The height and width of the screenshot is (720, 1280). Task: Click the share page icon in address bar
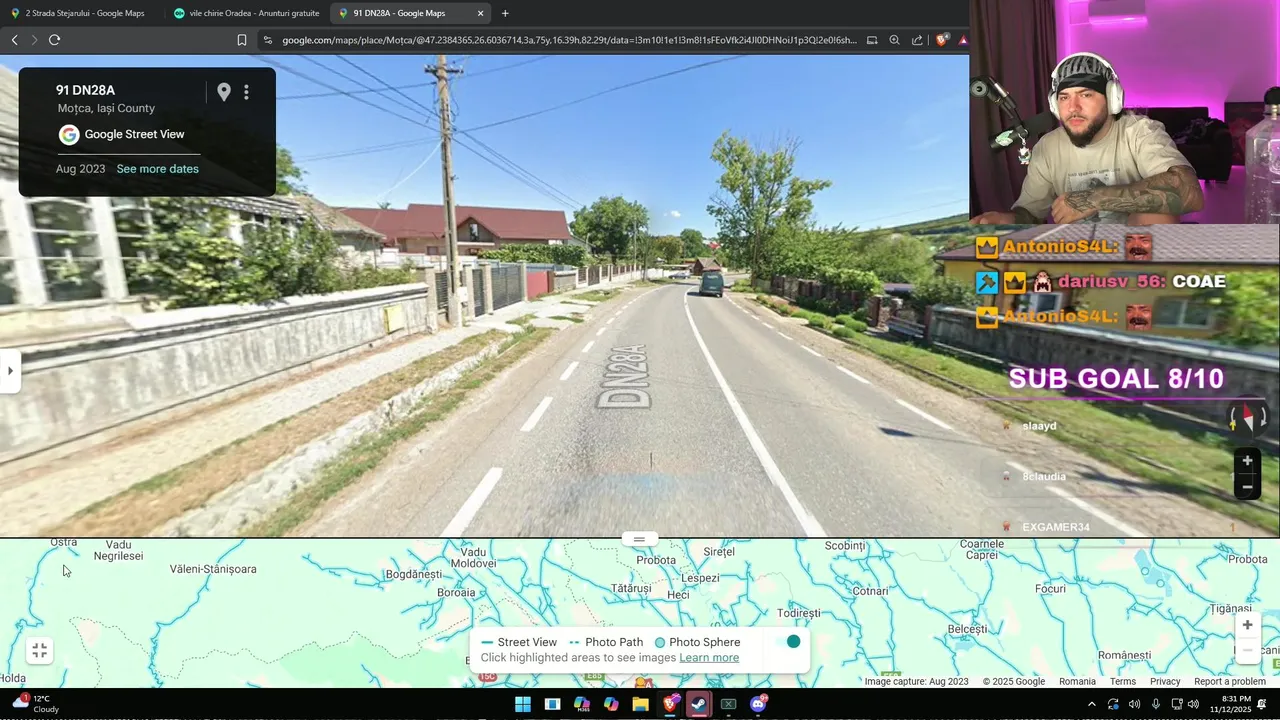pos(917,40)
